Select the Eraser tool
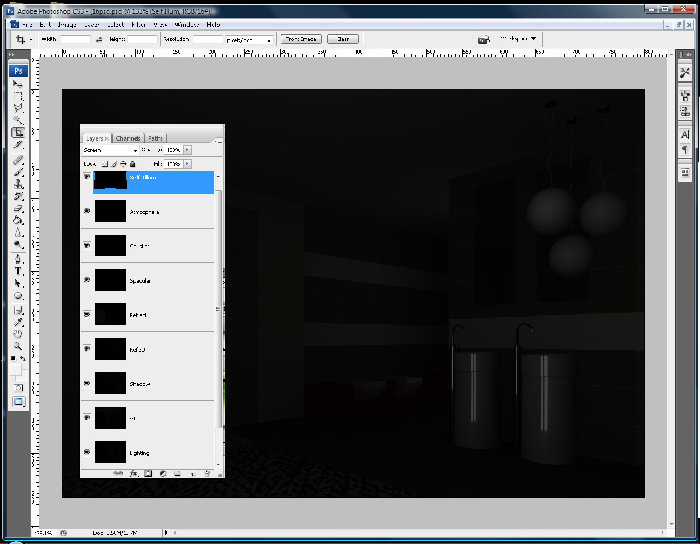This screenshot has width=700, height=544. [x=18, y=208]
